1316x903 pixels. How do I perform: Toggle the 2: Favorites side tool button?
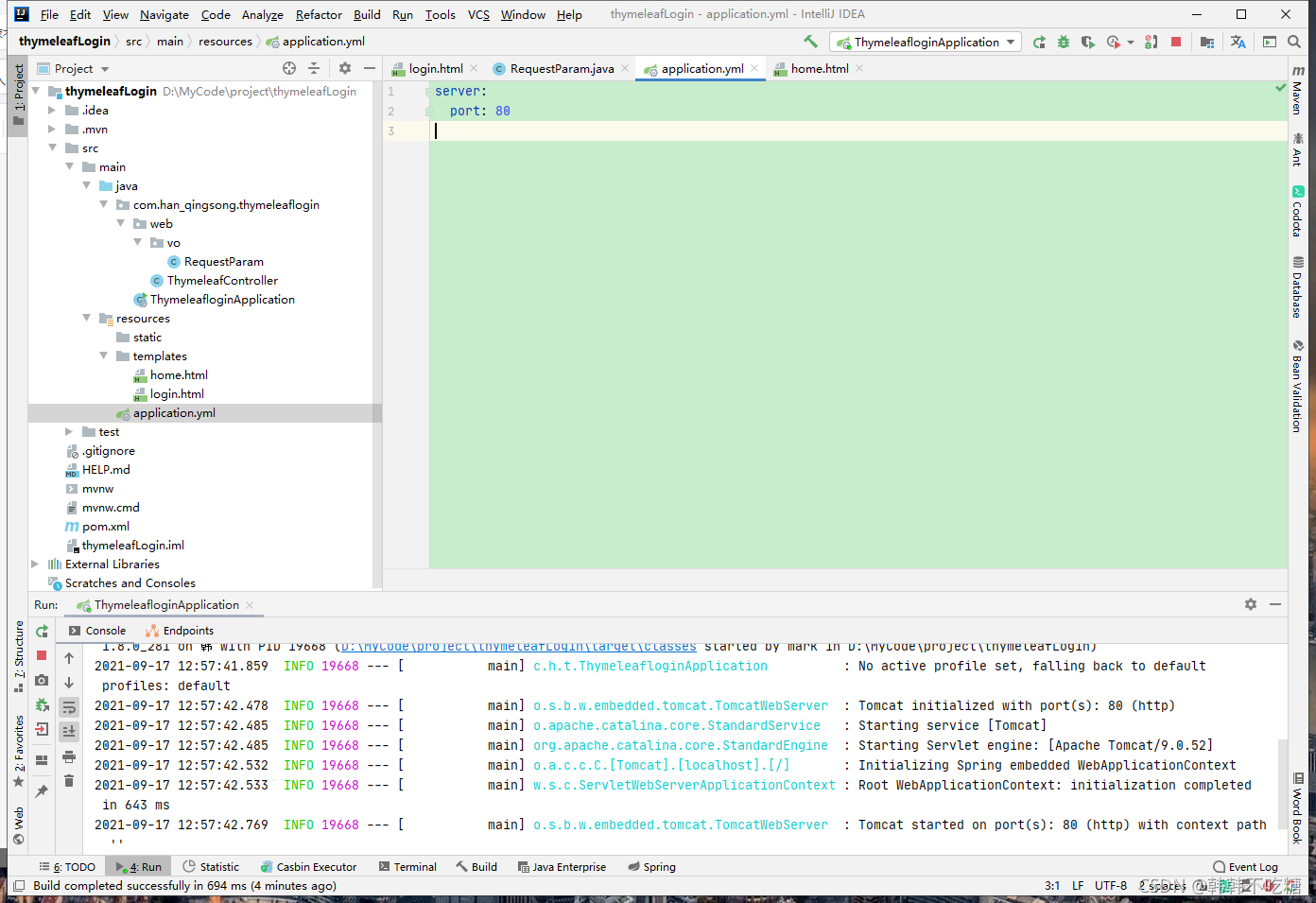tap(18, 752)
